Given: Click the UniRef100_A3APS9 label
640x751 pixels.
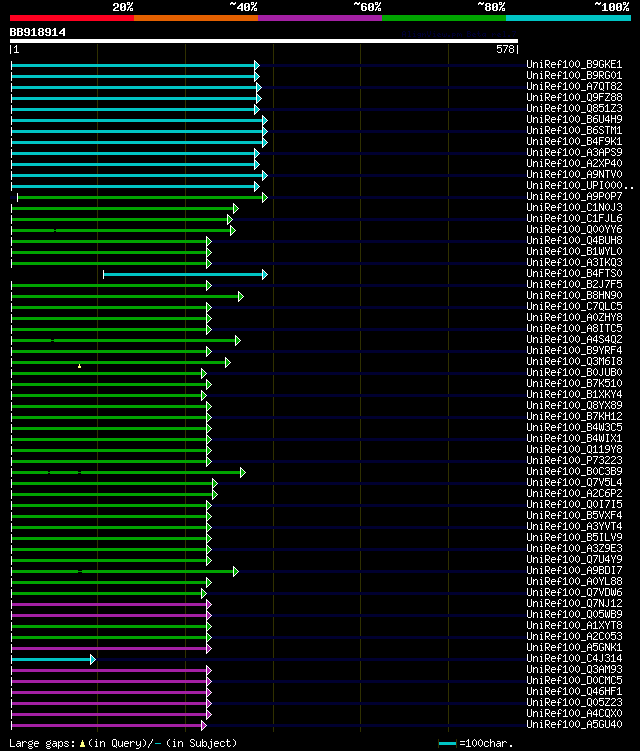Looking at the screenshot, I should click(574, 152).
